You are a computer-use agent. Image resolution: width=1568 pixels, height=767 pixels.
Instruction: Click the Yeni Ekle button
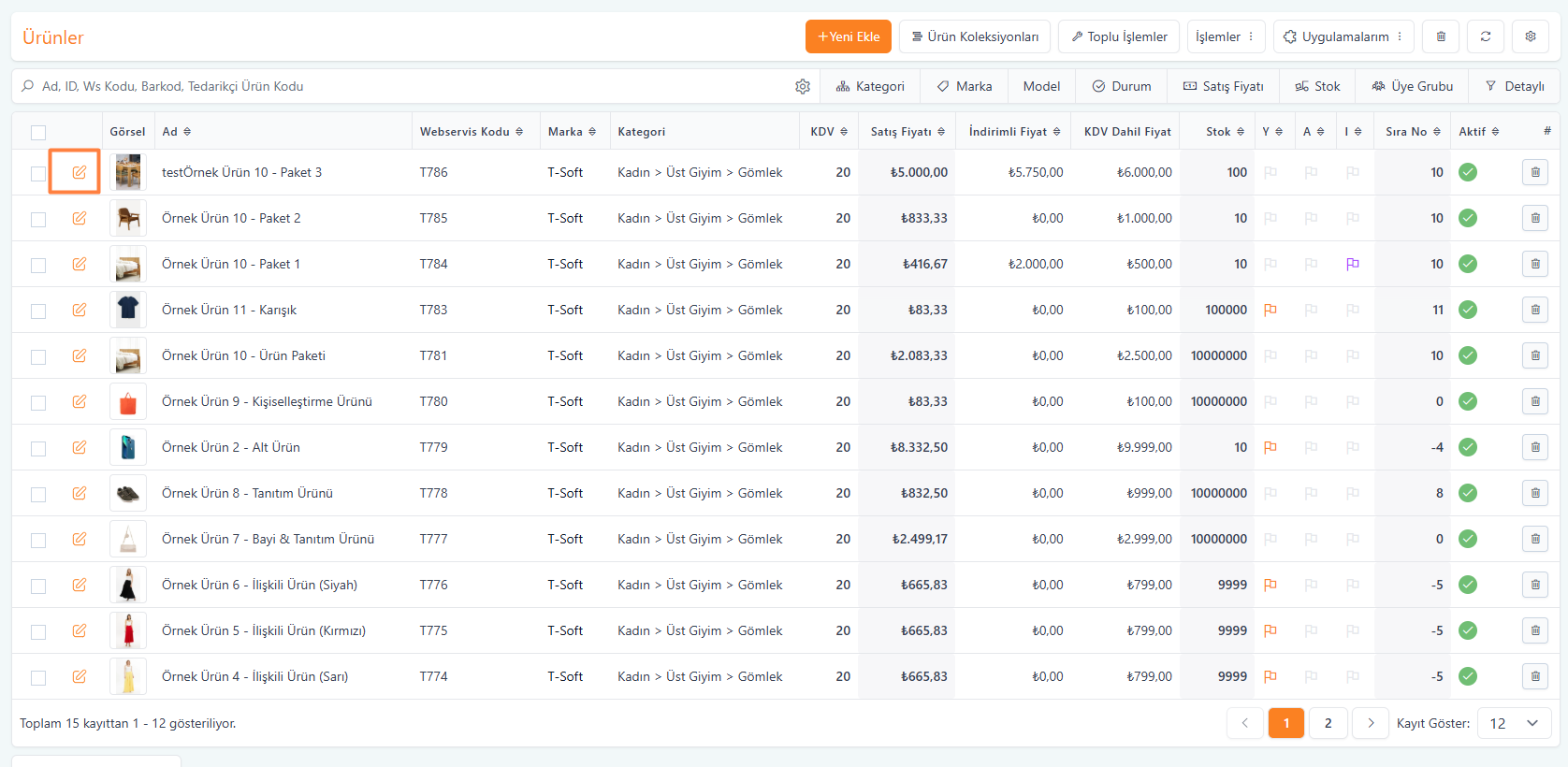click(848, 36)
